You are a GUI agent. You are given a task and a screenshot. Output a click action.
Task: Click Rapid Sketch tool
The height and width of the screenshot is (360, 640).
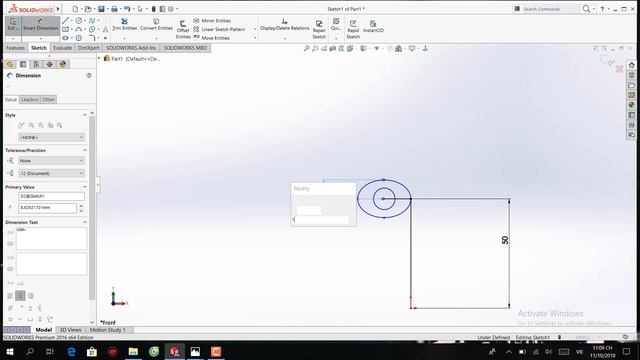(x=353, y=29)
